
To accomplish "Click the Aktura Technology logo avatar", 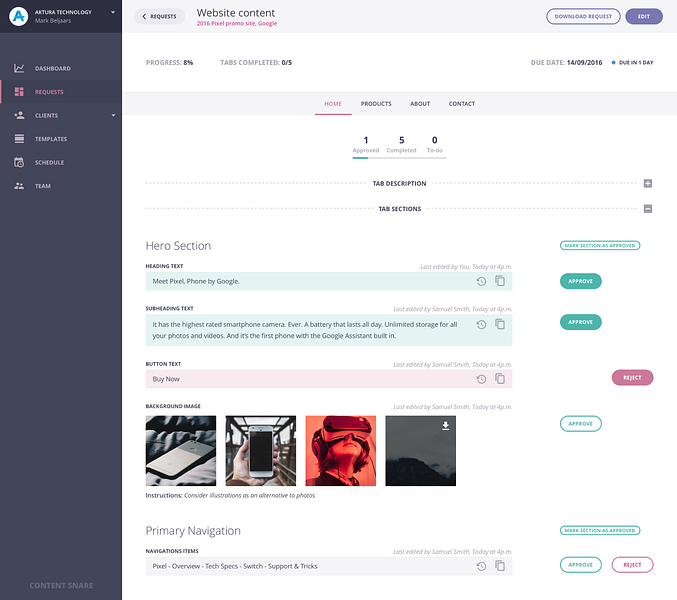I will pos(18,16).
